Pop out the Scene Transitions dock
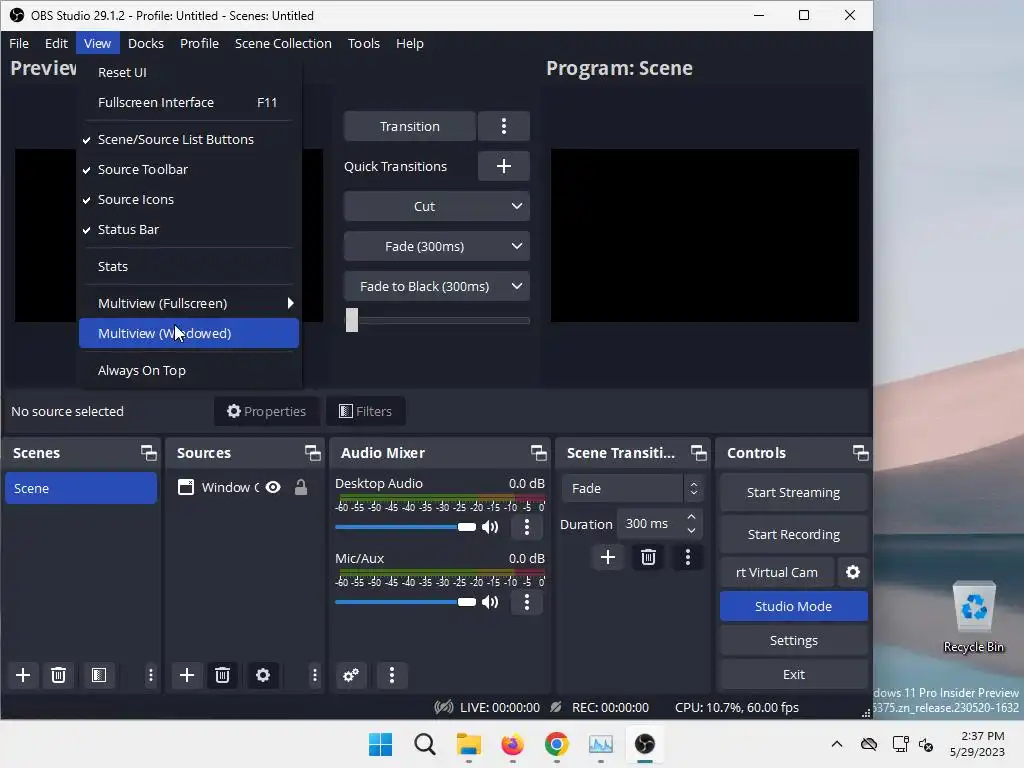 tap(699, 453)
